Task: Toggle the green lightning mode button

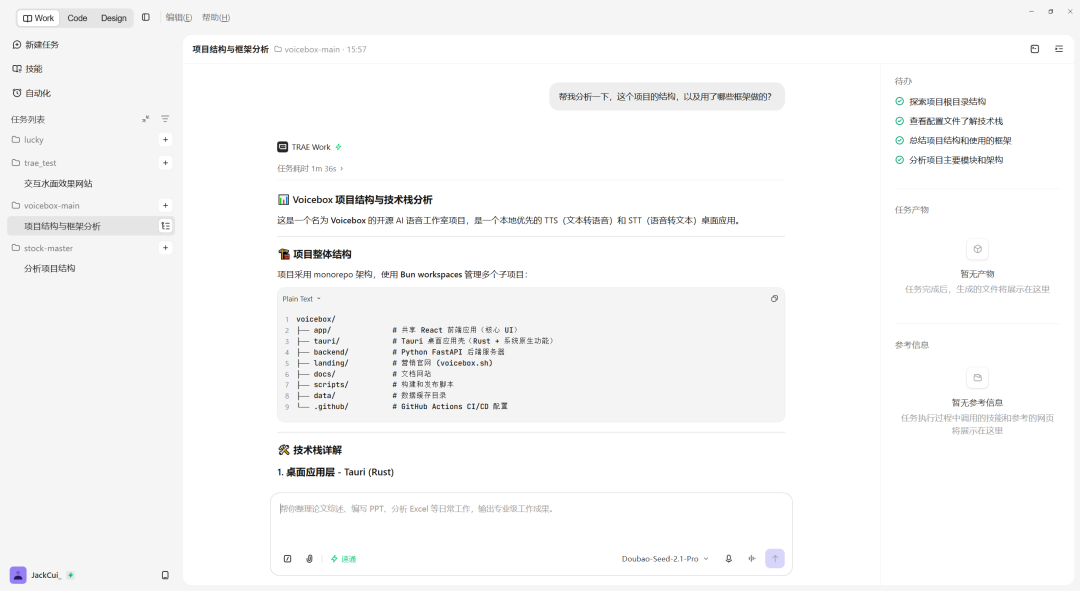Action: 343,559
